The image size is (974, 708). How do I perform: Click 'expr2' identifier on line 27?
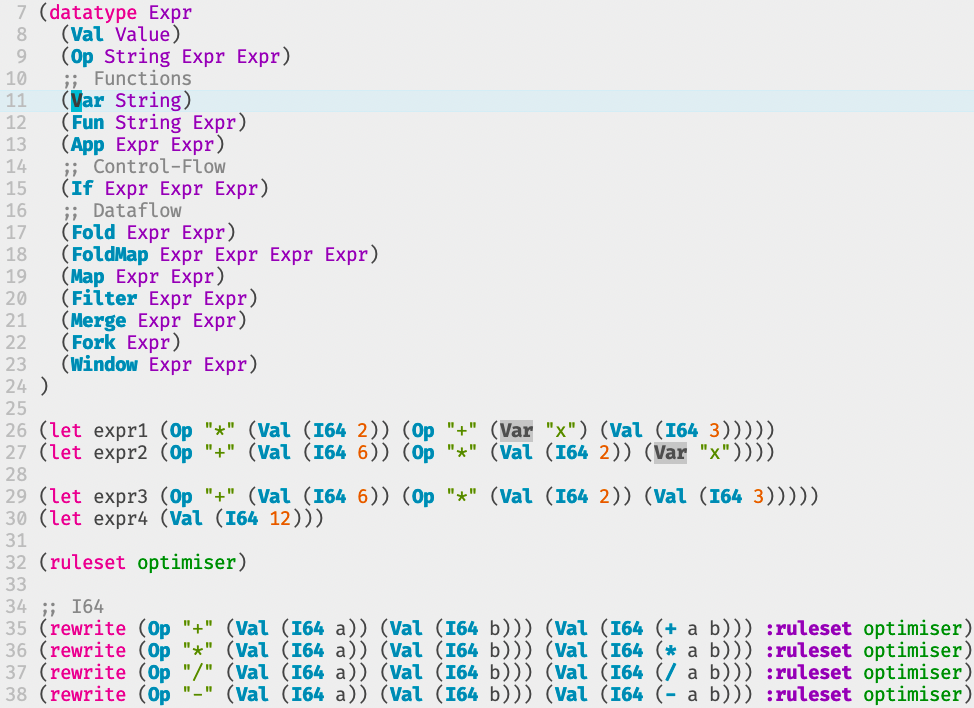[121, 453]
